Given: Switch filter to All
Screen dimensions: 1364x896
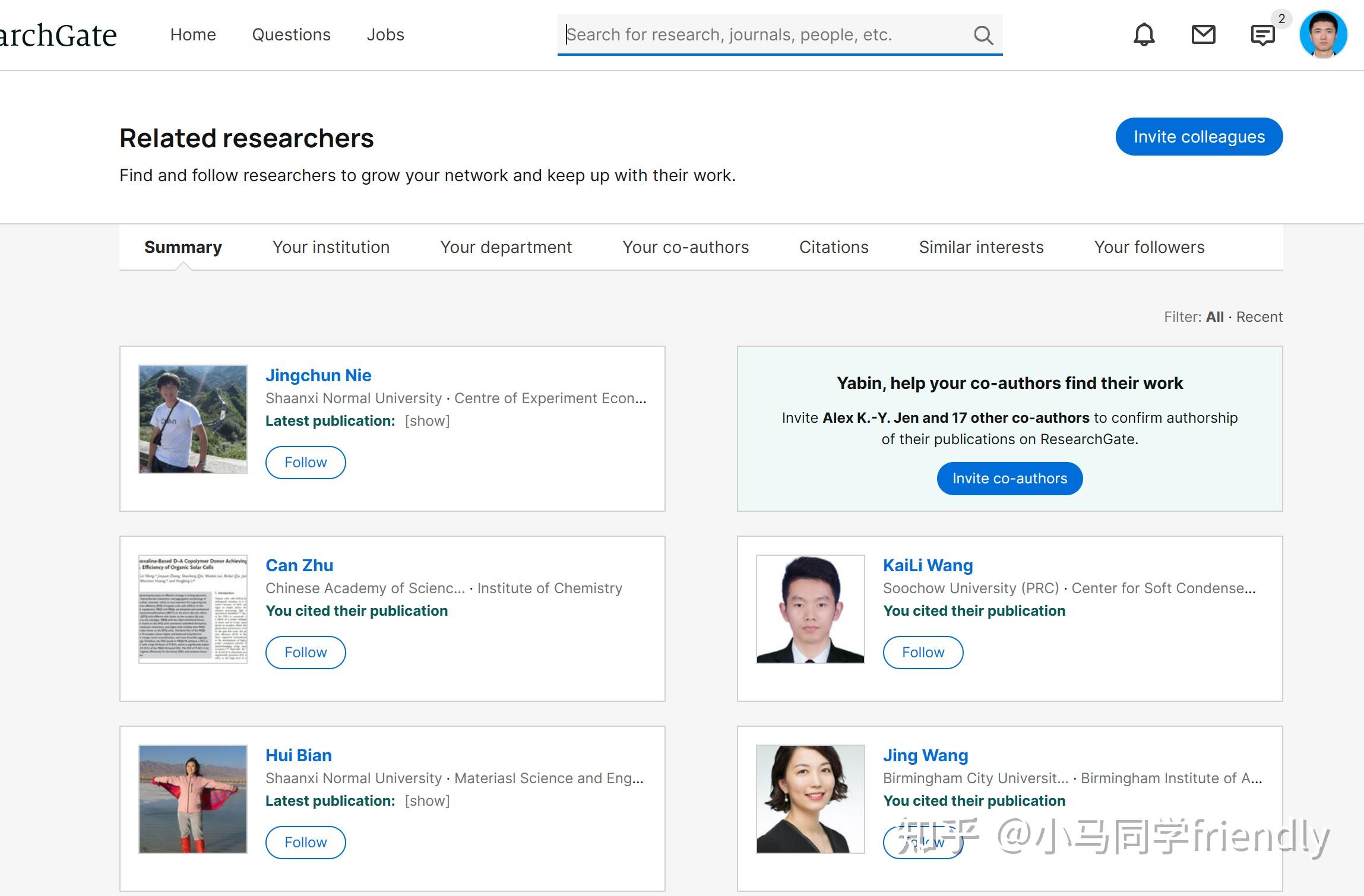Looking at the screenshot, I should click(x=1215, y=316).
